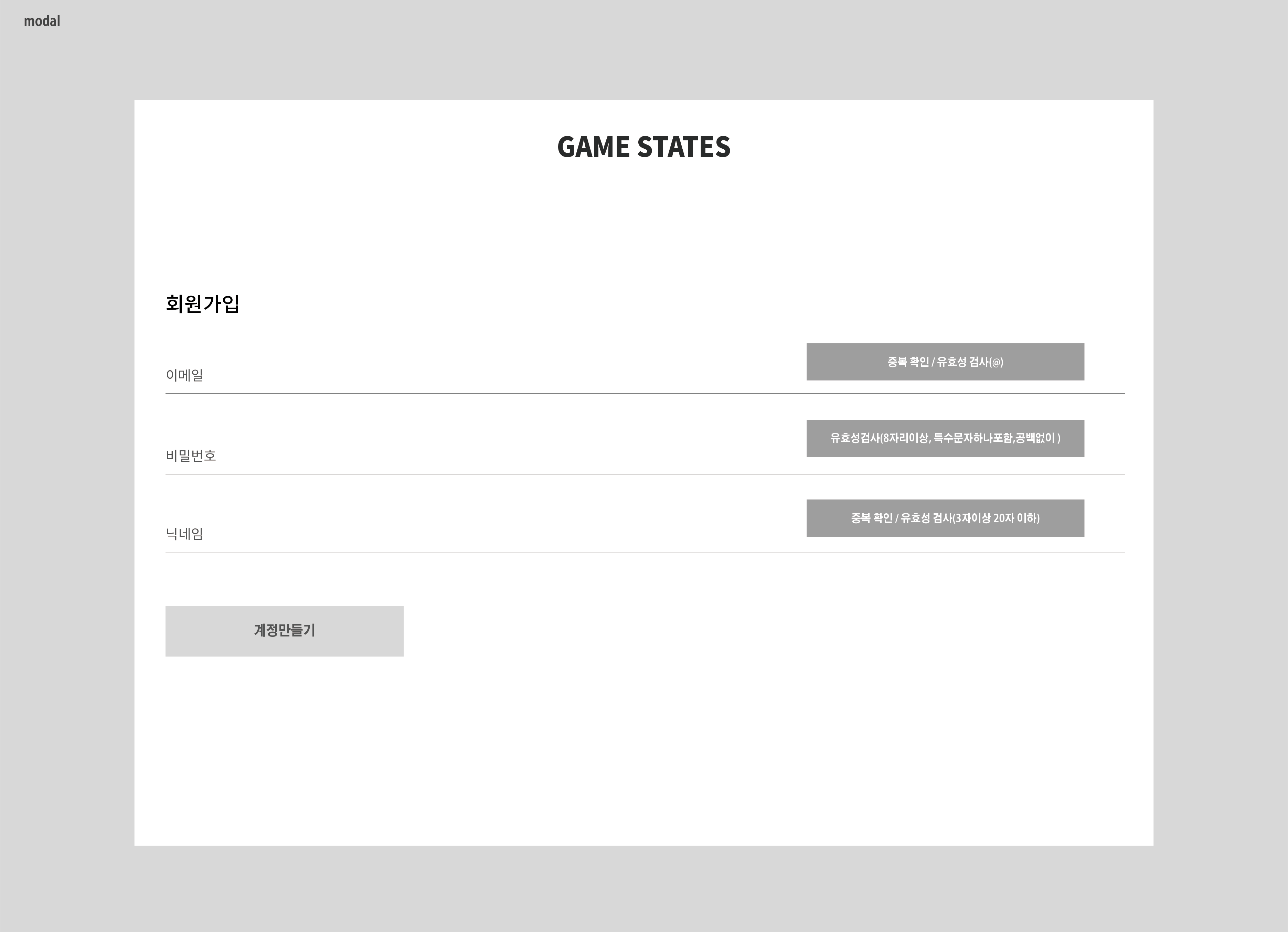The image size is (1288, 932).
Task: Click the 닉네임 placeholder label
Action: (184, 534)
